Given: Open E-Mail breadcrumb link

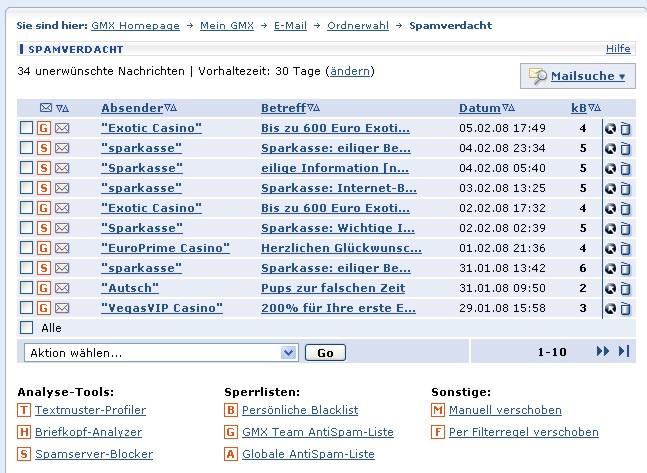Looking at the screenshot, I should coord(290,26).
